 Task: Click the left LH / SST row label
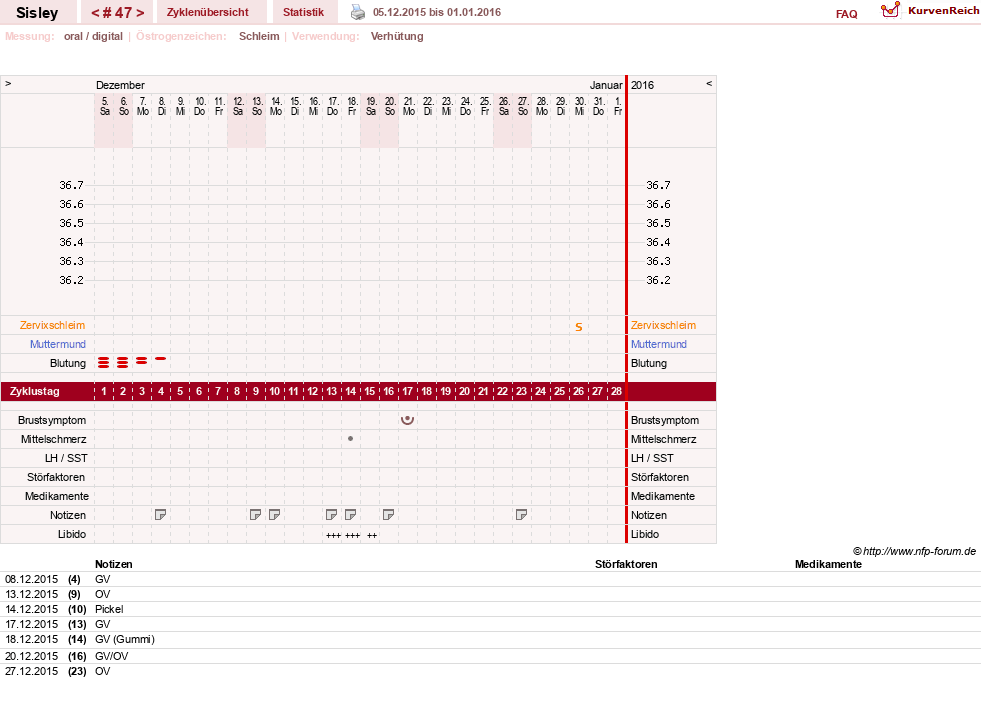tap(66, 458)
